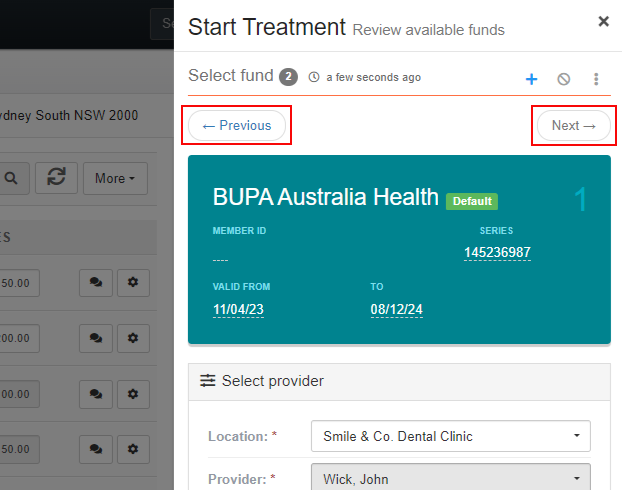Add a new fund with plus icon
The image size is (622, 490).
(531, 79)
